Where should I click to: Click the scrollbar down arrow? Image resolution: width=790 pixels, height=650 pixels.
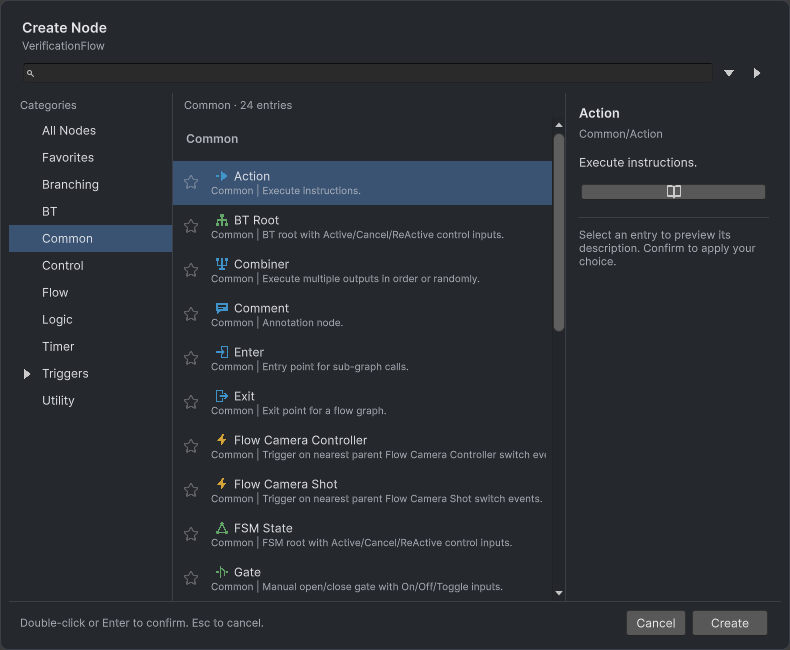(558, 593)
